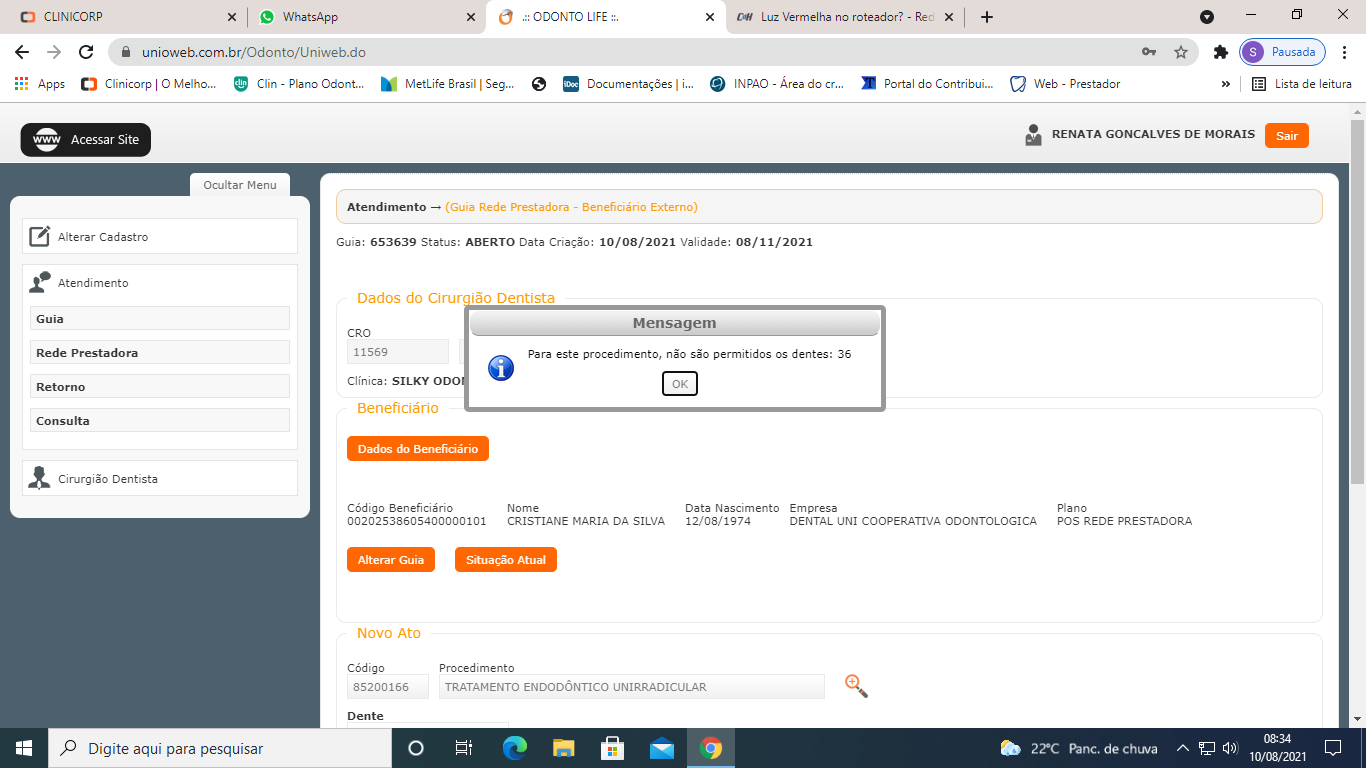Click Dados do Beneficiário button

(418, 449)
